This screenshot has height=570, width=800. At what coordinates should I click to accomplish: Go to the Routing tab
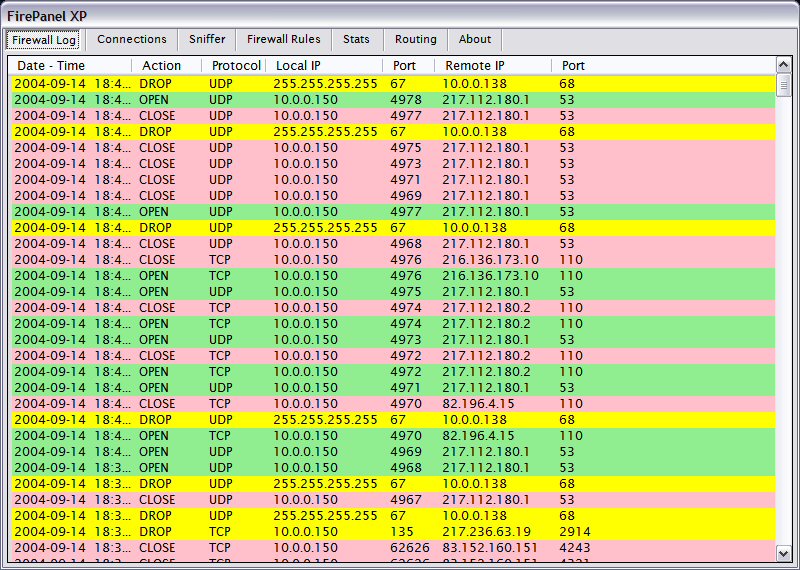416,39
